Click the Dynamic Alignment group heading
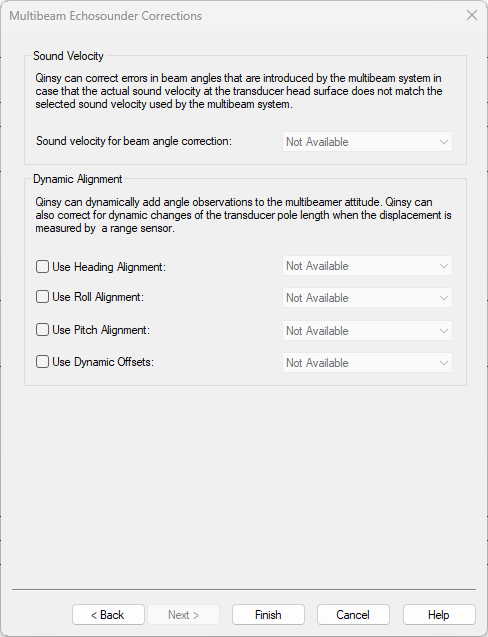This screenshot has height=637, width=488. click(x=78, y=179)
